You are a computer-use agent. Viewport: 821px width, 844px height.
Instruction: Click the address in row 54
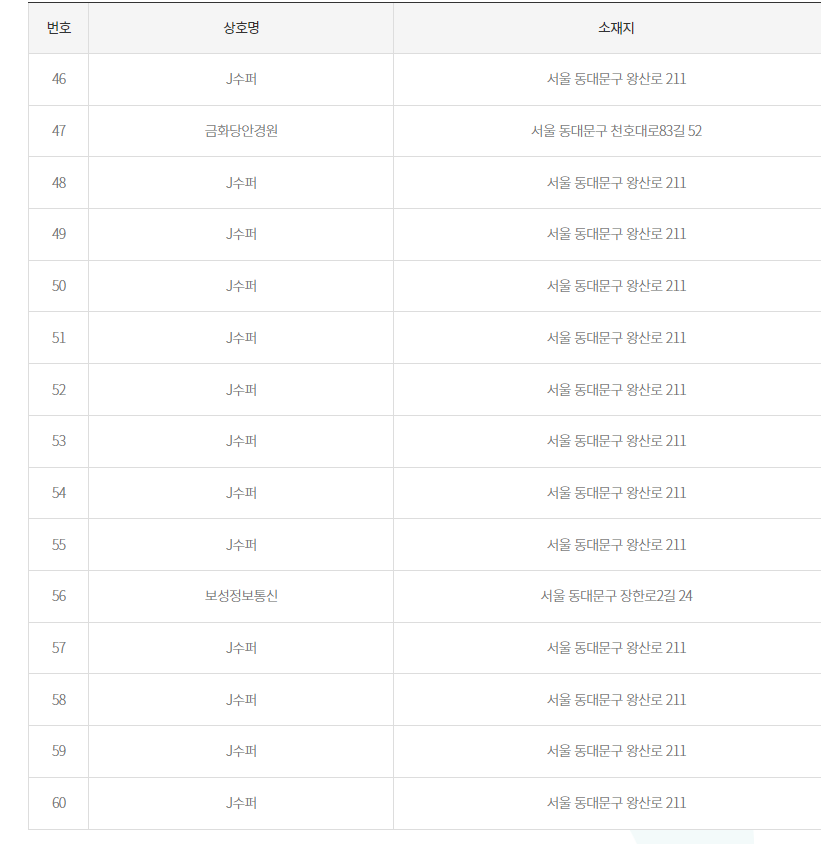(616, 493)
